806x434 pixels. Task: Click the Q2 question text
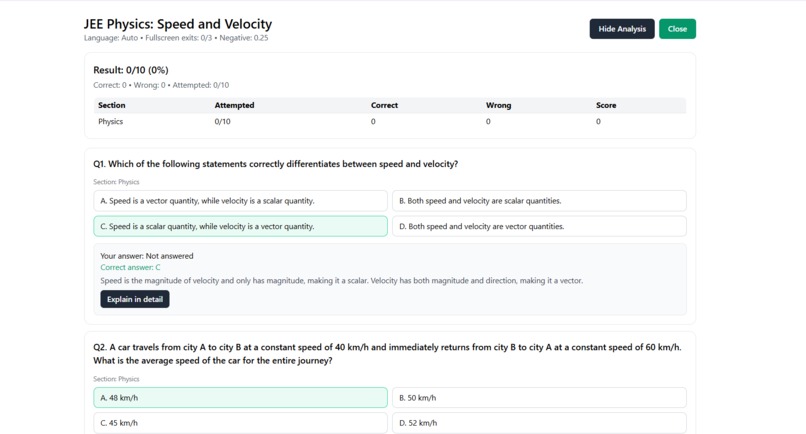387,354
